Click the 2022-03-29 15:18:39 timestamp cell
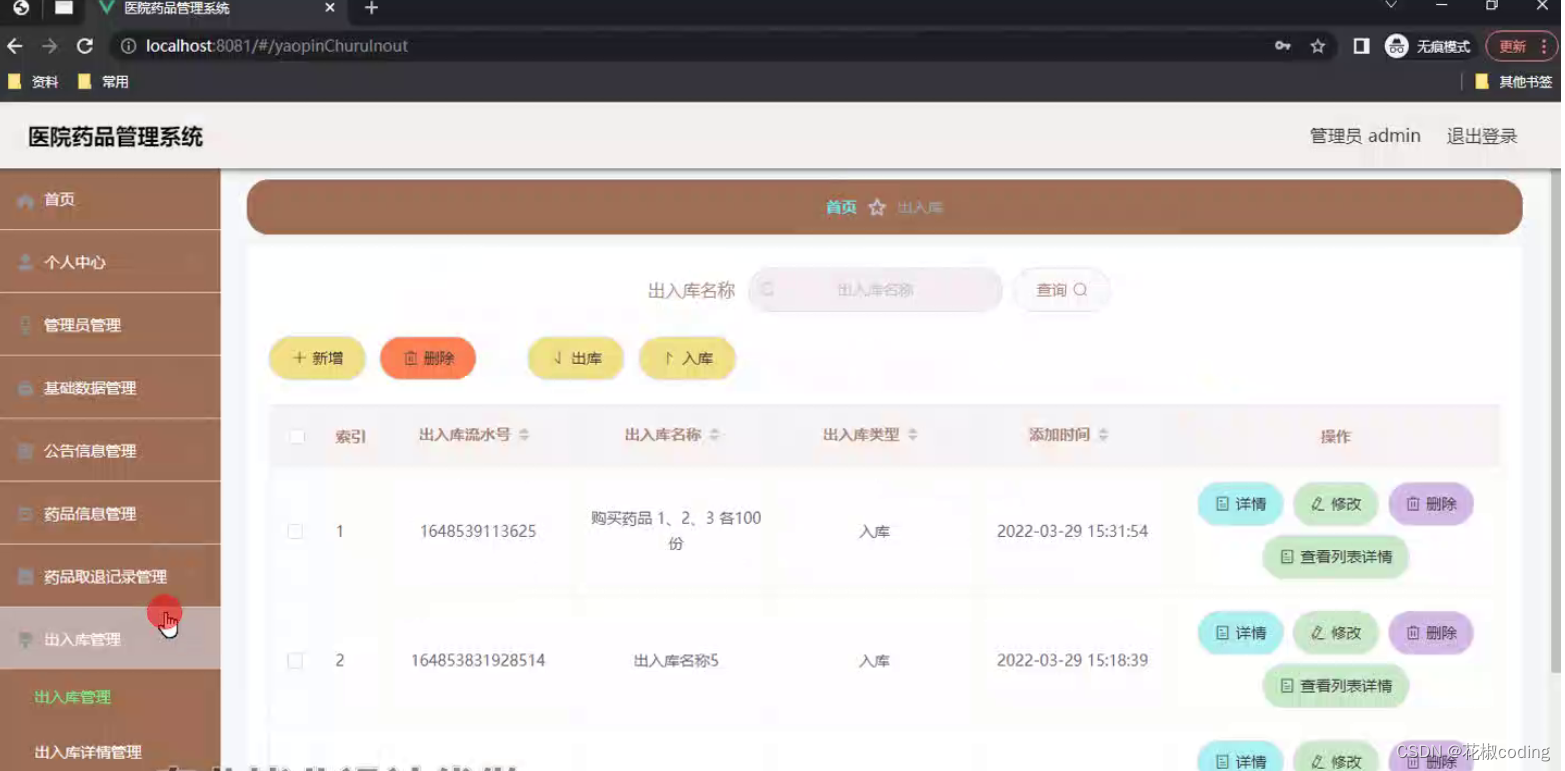 coord(1072,660)
